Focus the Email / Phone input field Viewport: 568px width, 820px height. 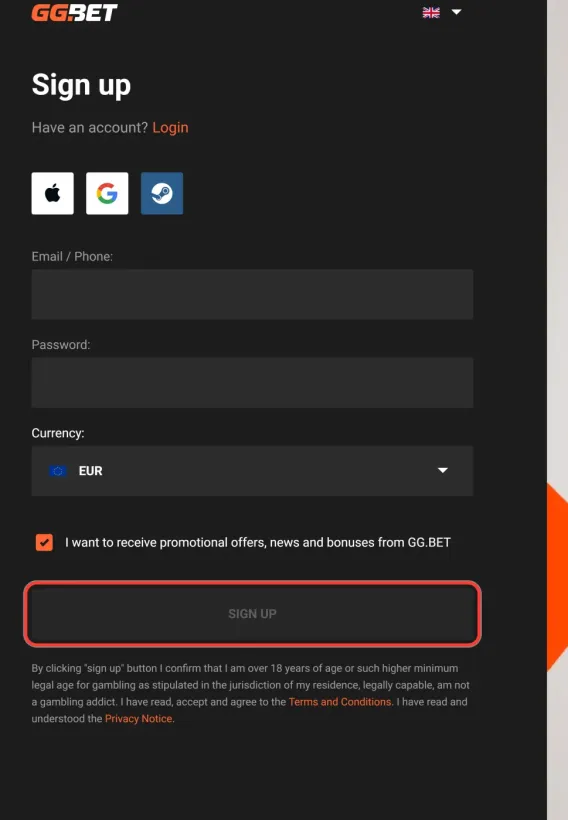(252, 294)
